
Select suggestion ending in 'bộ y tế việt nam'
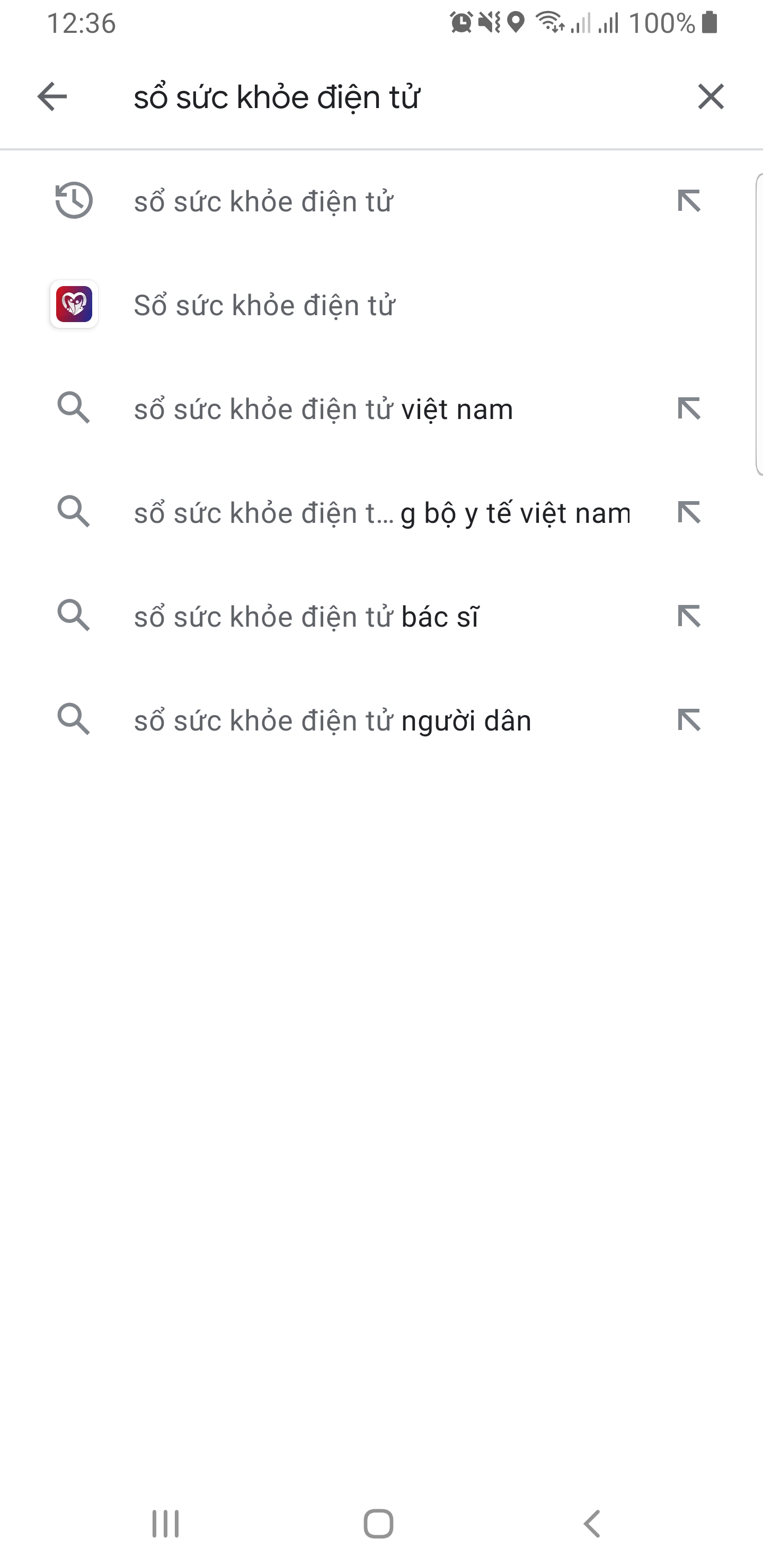pyautogui.click(x=382, y=513)
